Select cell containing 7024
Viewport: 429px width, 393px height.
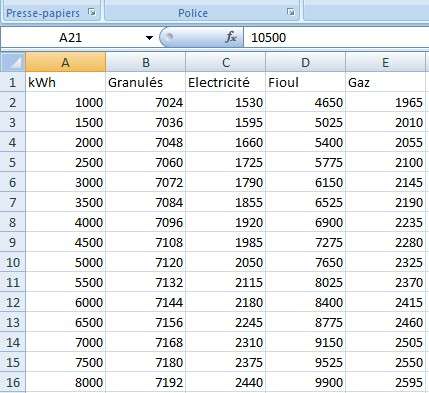pos(145,102)
